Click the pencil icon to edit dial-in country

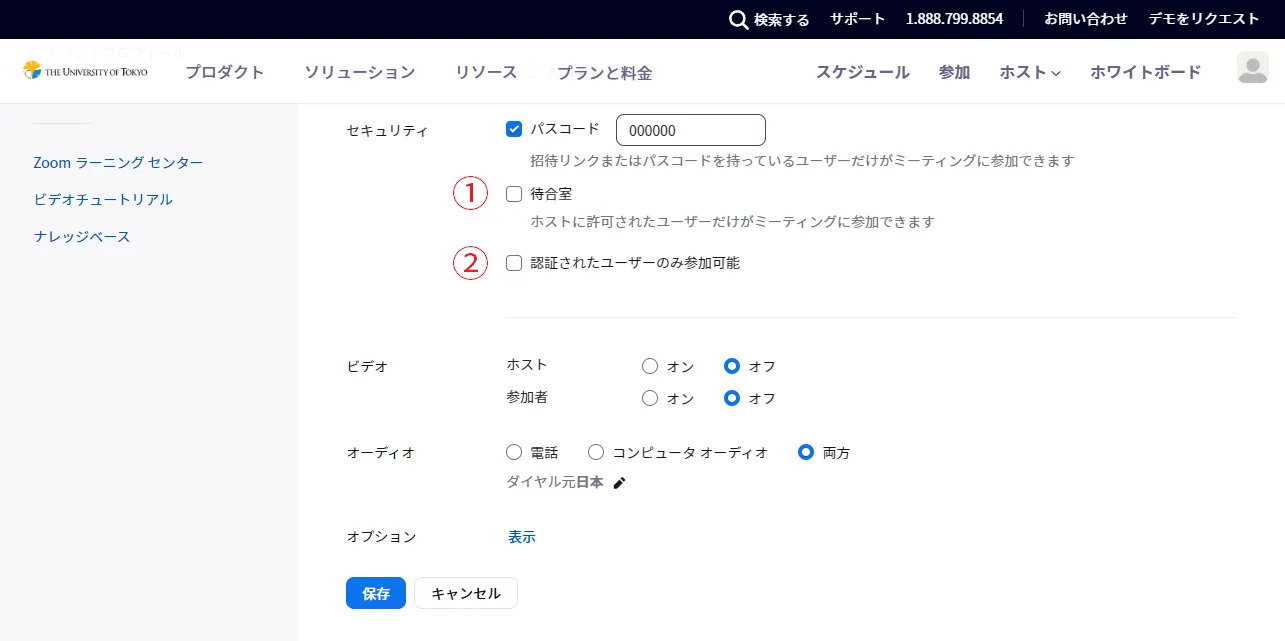(x=619, y=483)
